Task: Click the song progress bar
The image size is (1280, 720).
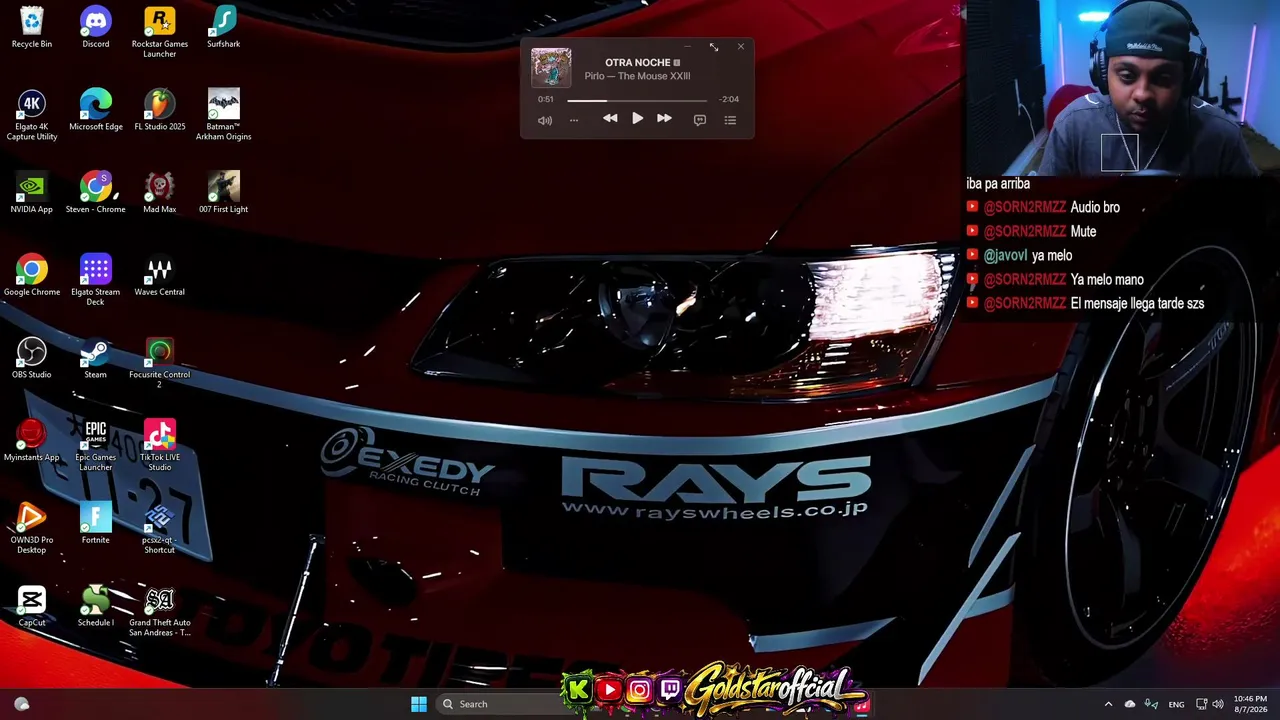Action: [637, 100]
